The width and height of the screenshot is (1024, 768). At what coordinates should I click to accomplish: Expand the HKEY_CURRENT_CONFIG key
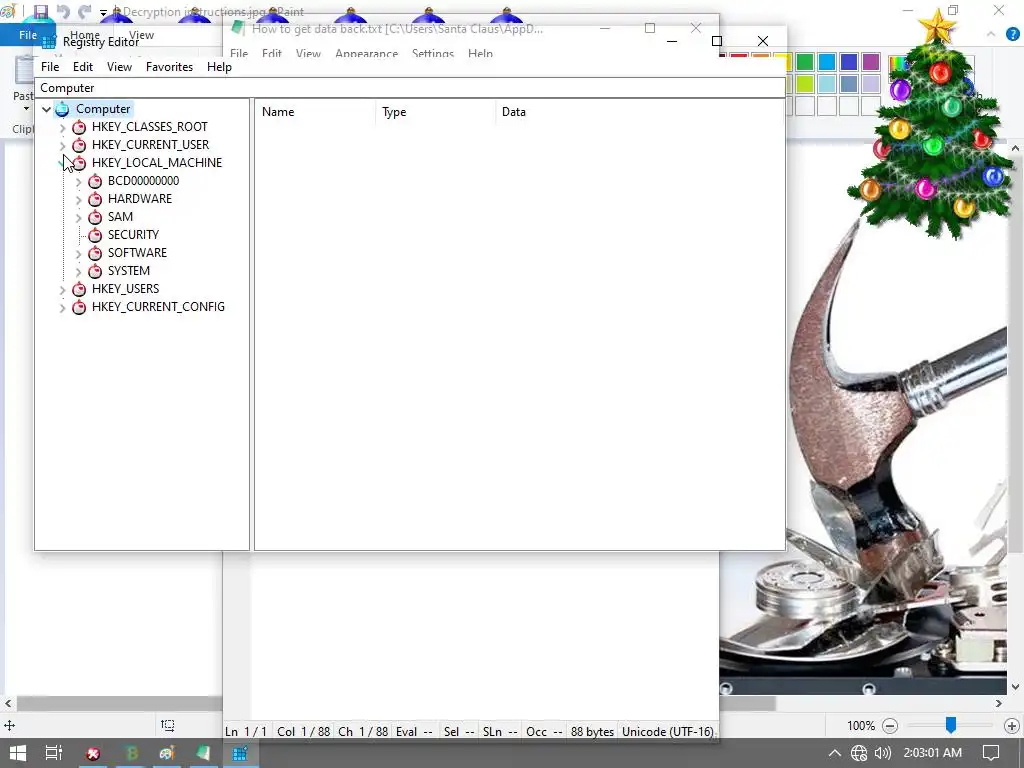click(63, 308)
